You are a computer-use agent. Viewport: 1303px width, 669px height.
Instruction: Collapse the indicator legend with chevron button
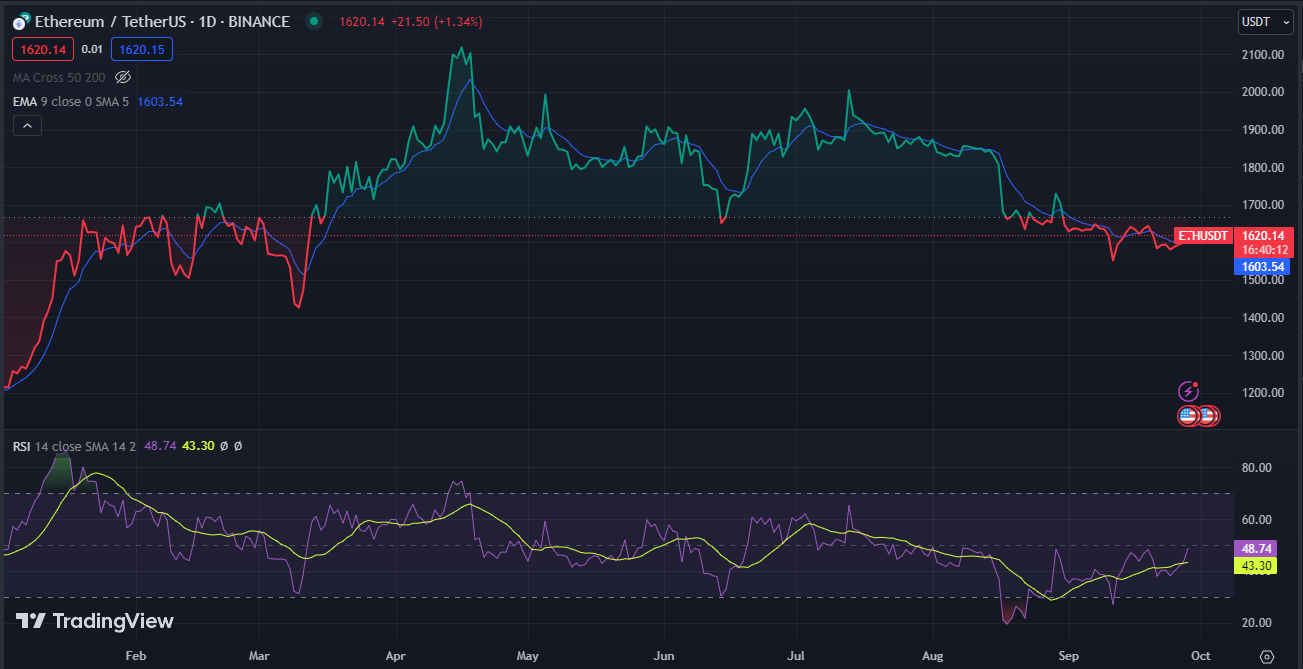click(26, 125)
